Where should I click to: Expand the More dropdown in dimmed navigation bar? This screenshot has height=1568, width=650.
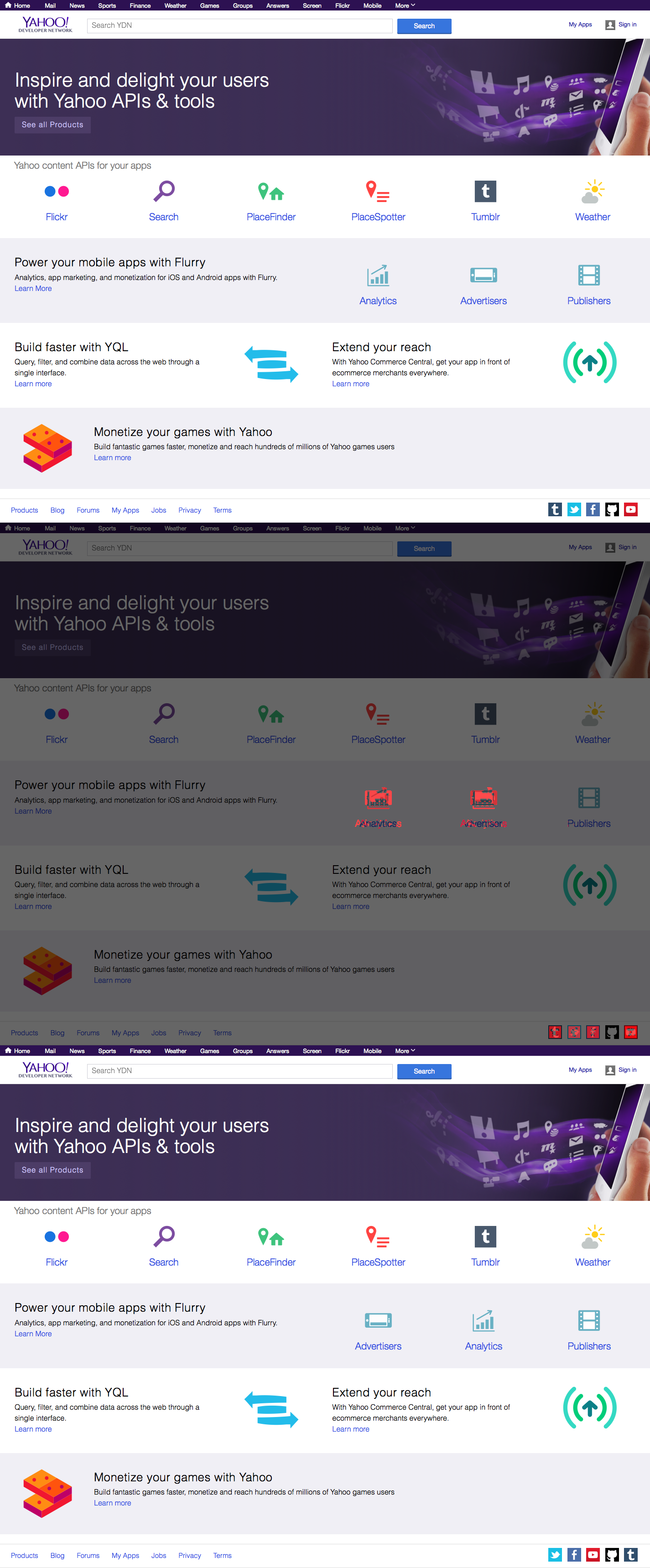405,528
